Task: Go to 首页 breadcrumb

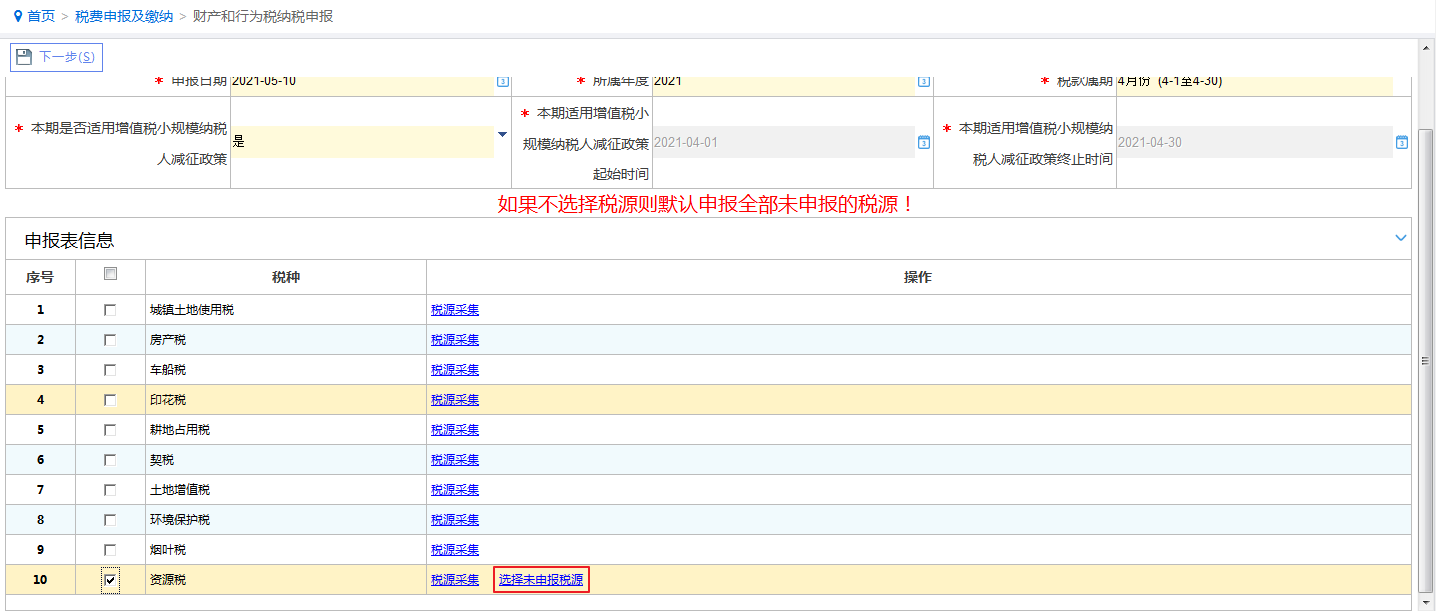Action: [41, 17]
